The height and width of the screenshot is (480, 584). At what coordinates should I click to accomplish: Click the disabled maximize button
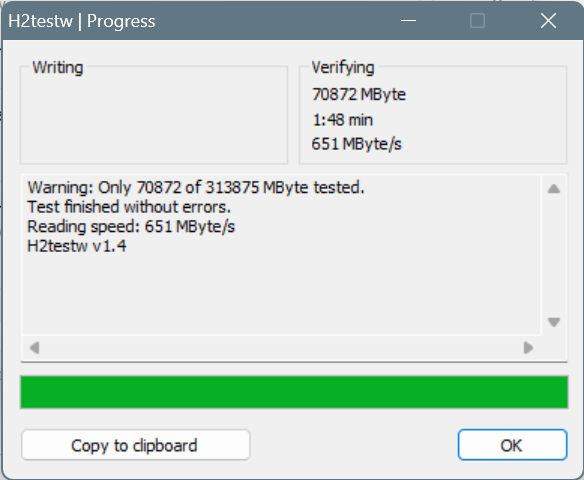pyautogui.click(x=477, y=20)
